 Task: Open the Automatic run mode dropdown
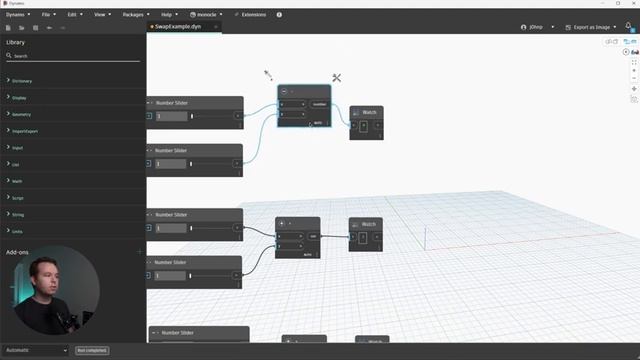pos(36,350)
